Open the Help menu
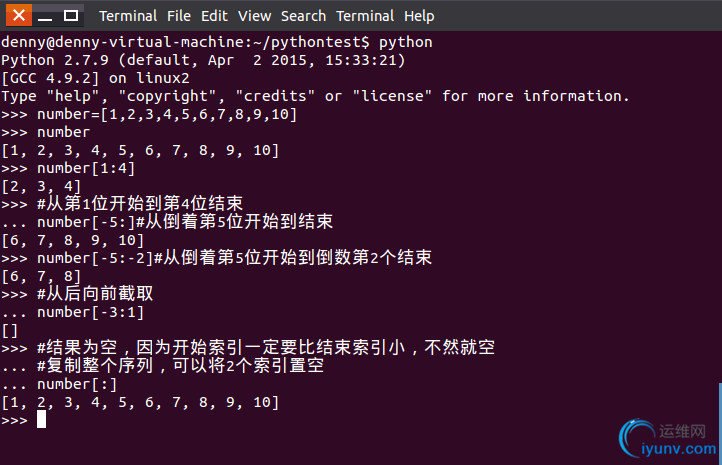722x465 pixels. coord(419,16)
